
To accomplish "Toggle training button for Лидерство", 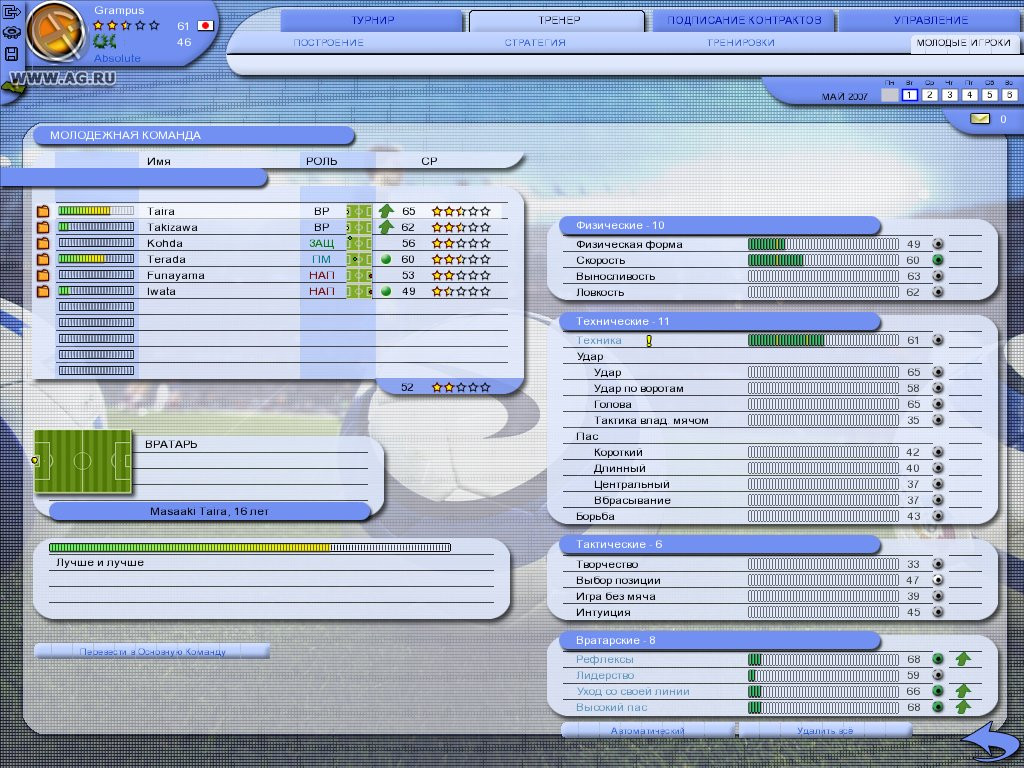I will 938,675.
